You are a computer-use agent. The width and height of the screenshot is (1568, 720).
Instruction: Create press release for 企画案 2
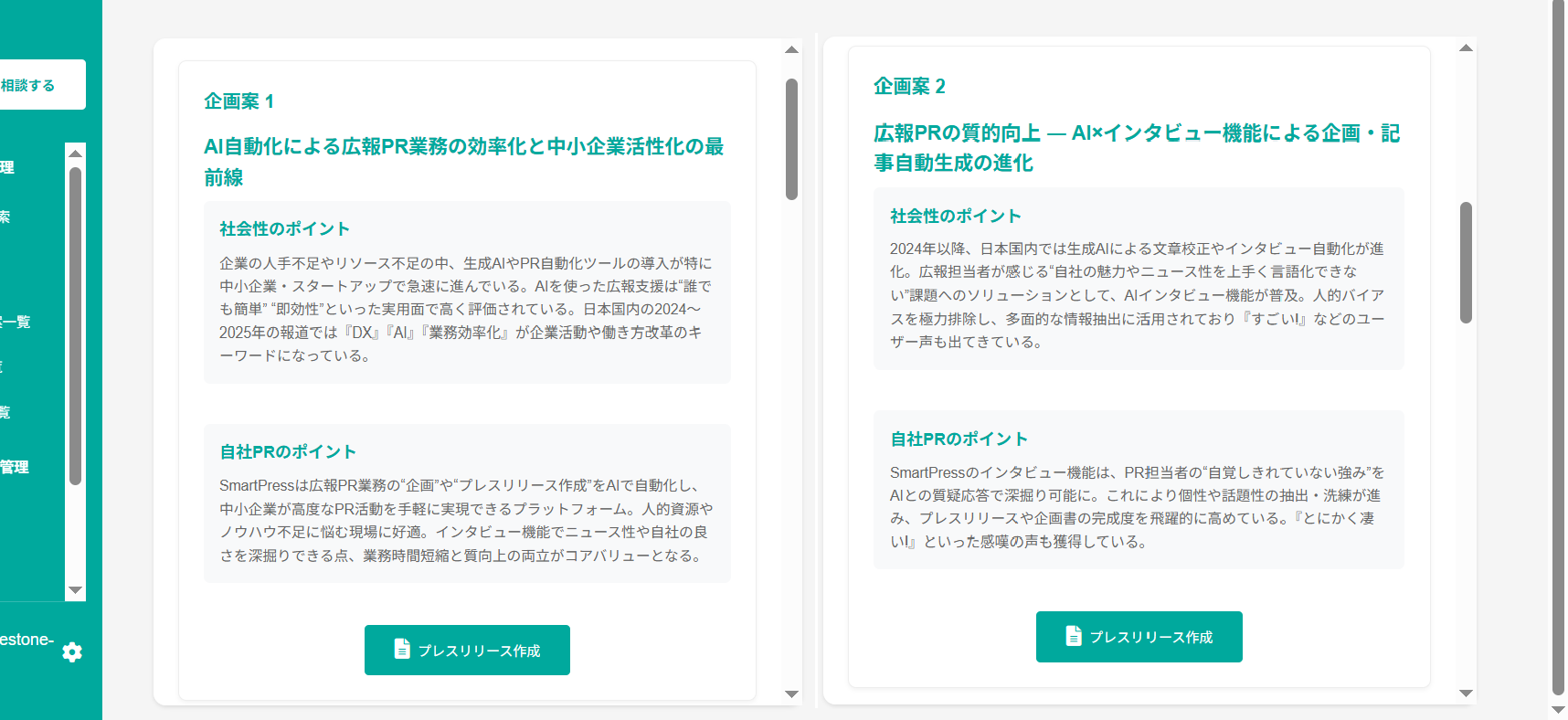tap(1139, 637)
